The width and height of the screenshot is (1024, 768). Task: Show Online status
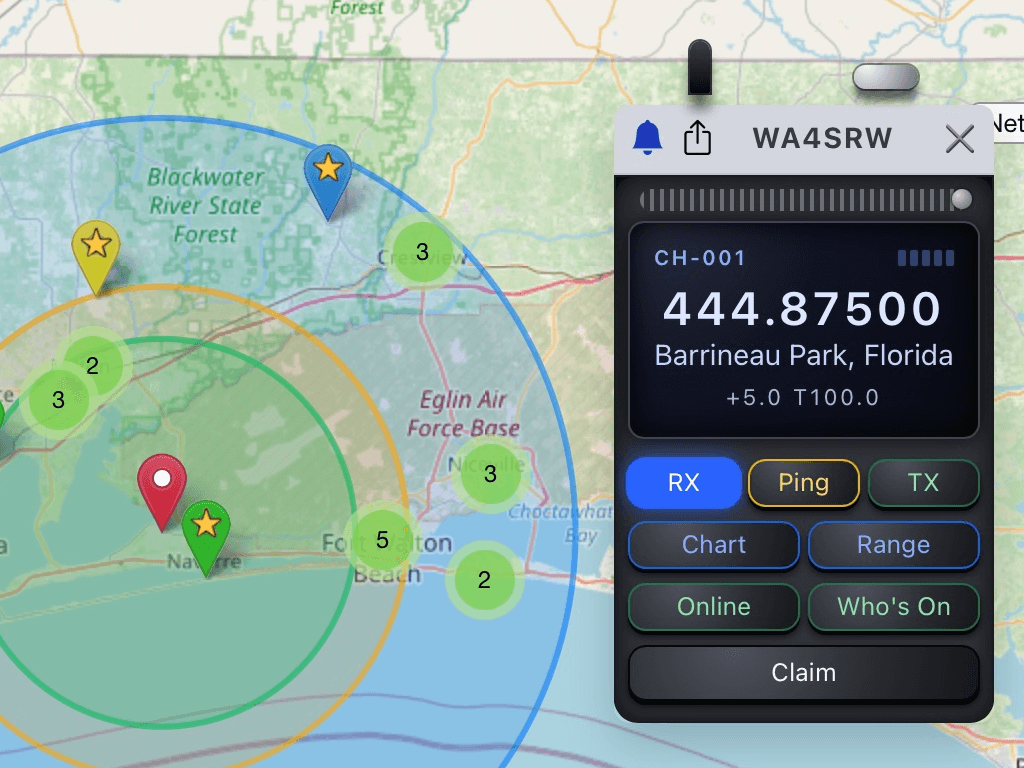714,607
